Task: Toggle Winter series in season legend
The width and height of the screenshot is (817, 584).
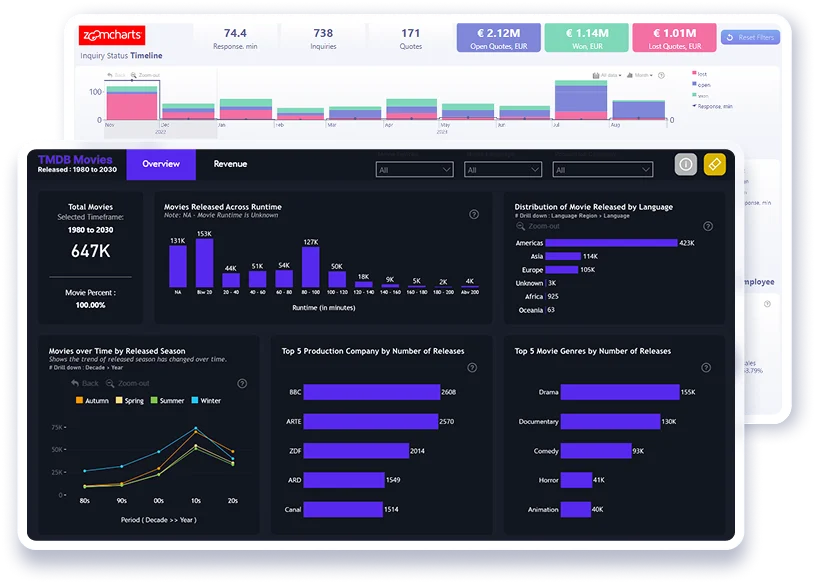Action: [x=204, y=401]
